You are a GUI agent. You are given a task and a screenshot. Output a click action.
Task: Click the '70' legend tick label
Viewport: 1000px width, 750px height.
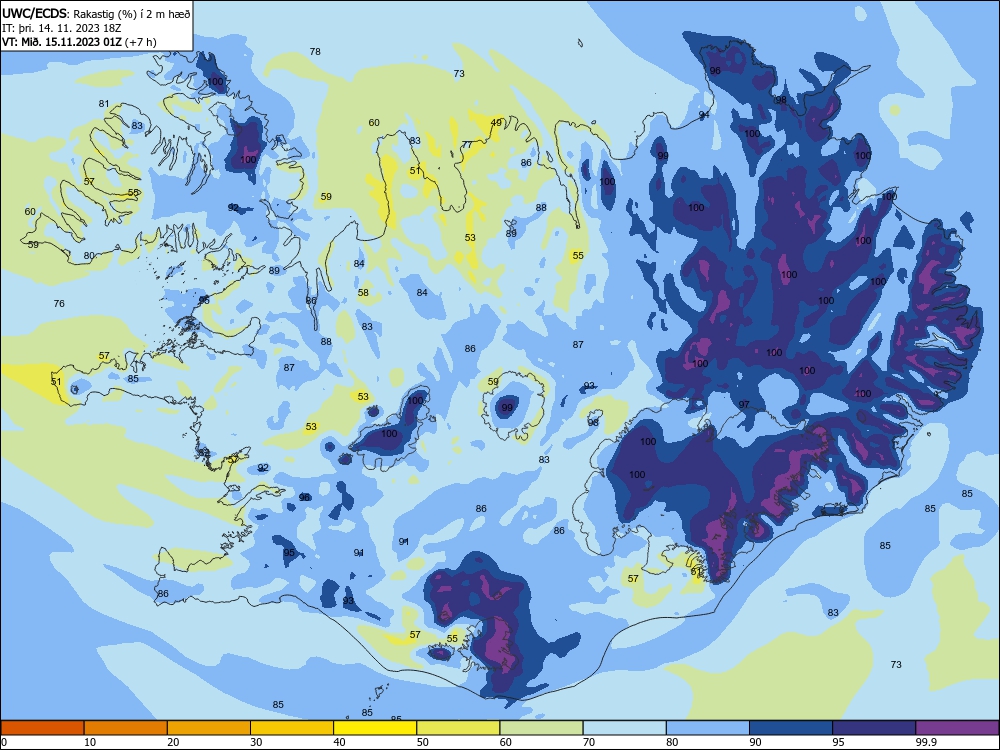(x=589, y=742)
